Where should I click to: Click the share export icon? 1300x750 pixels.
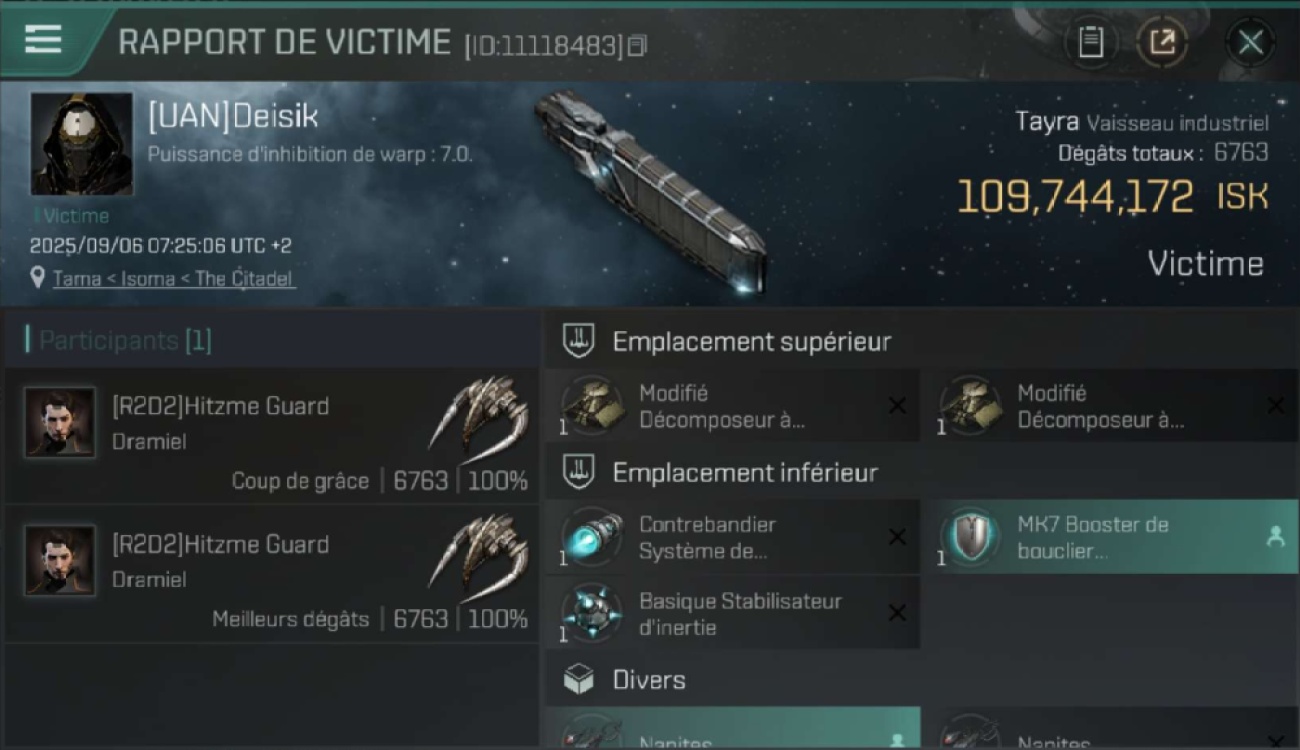tap(1162, 42)
